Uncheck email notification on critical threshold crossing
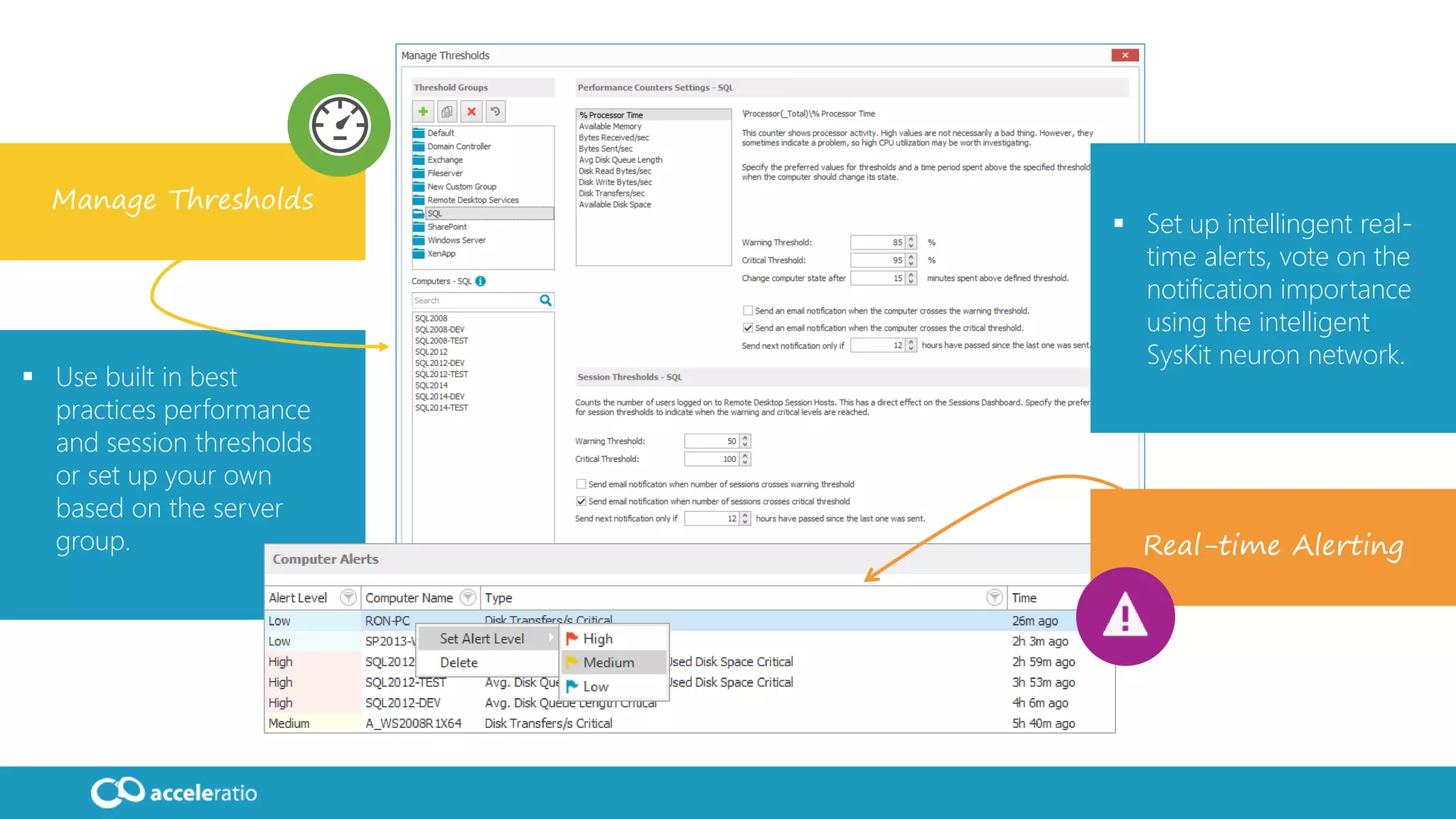 pyautogui.click(x=748, y=328)
